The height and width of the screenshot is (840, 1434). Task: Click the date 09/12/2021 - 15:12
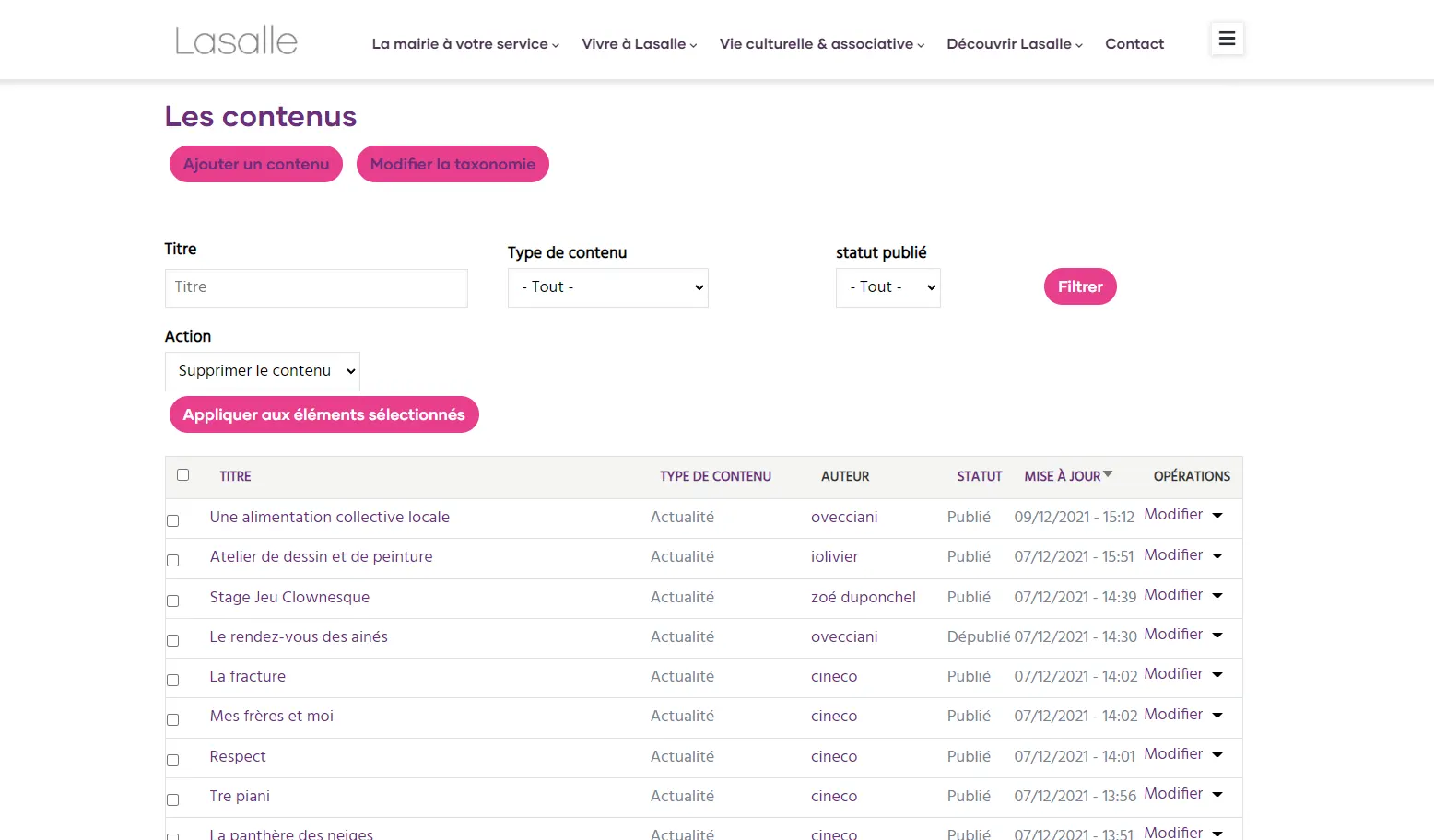tap(1075, 518)
